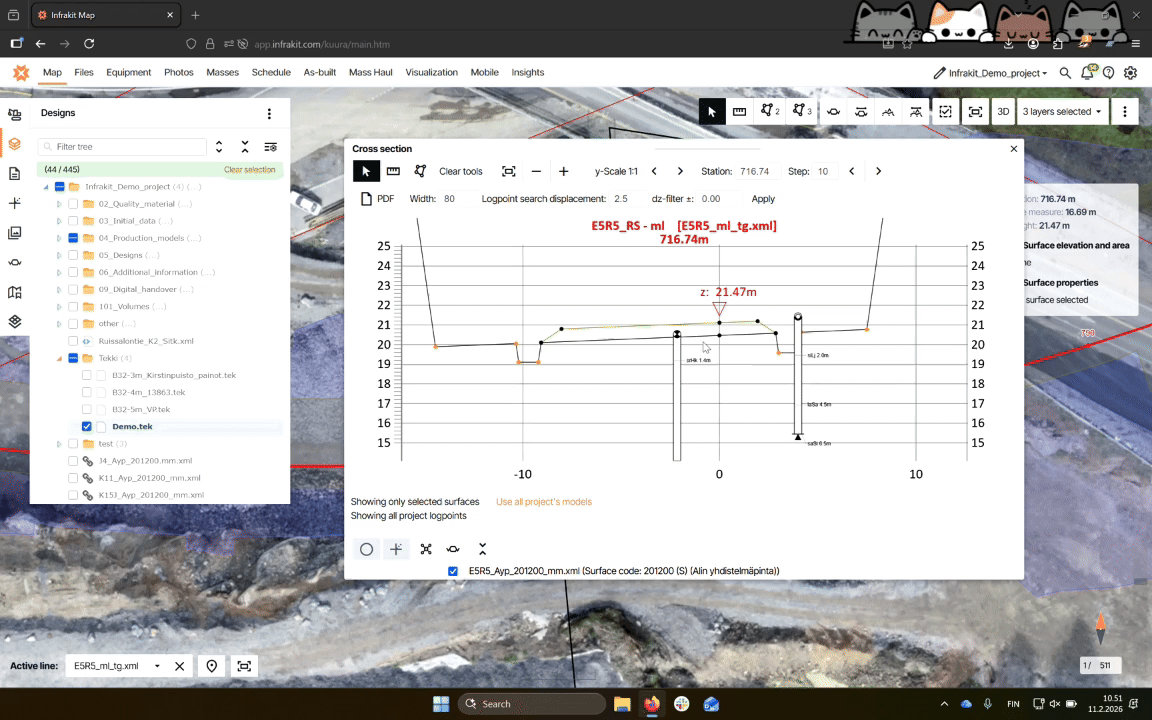This screenshot has height=720, width=1152.
Task: Check the B32-4m_13863.tek checkbox
Action: coord(87,392)
